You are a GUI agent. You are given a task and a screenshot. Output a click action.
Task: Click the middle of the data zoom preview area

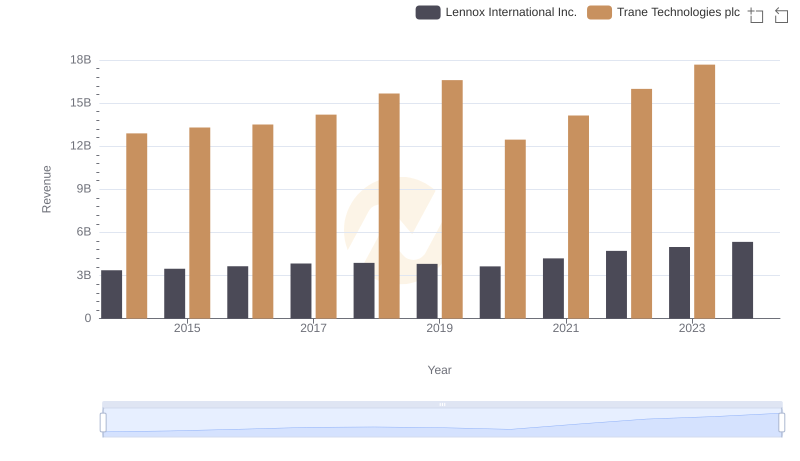click(x=442, y=423)
